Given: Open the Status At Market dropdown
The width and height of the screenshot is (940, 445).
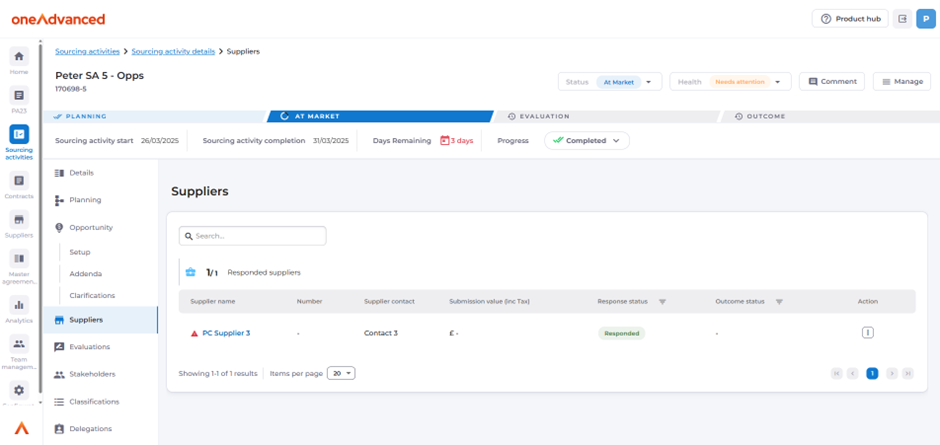Looking at the screenshot, I should click(x=610, y=82).
